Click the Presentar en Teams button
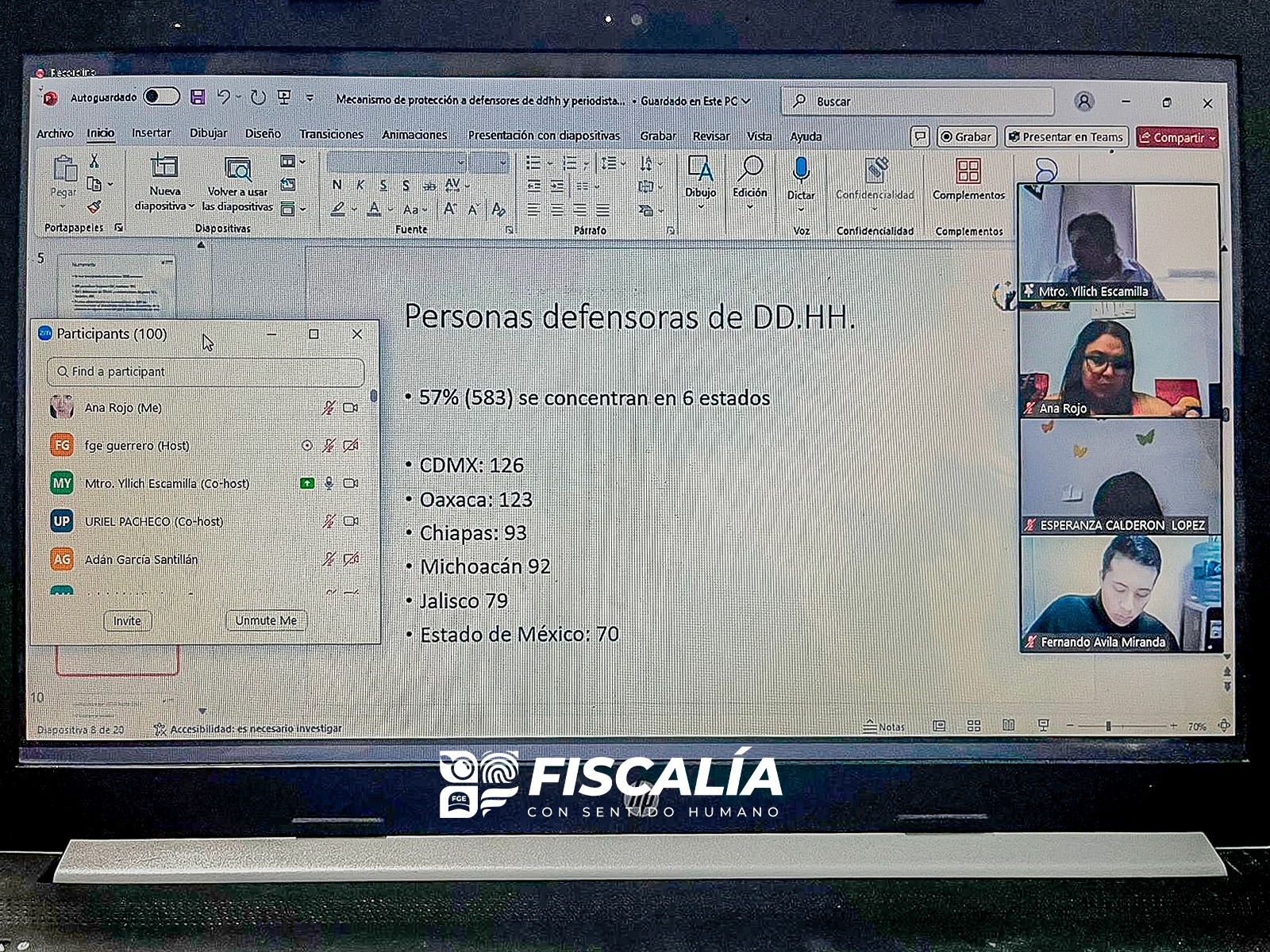Viewport: 1270px width, 952px height. click(1065, 137)
